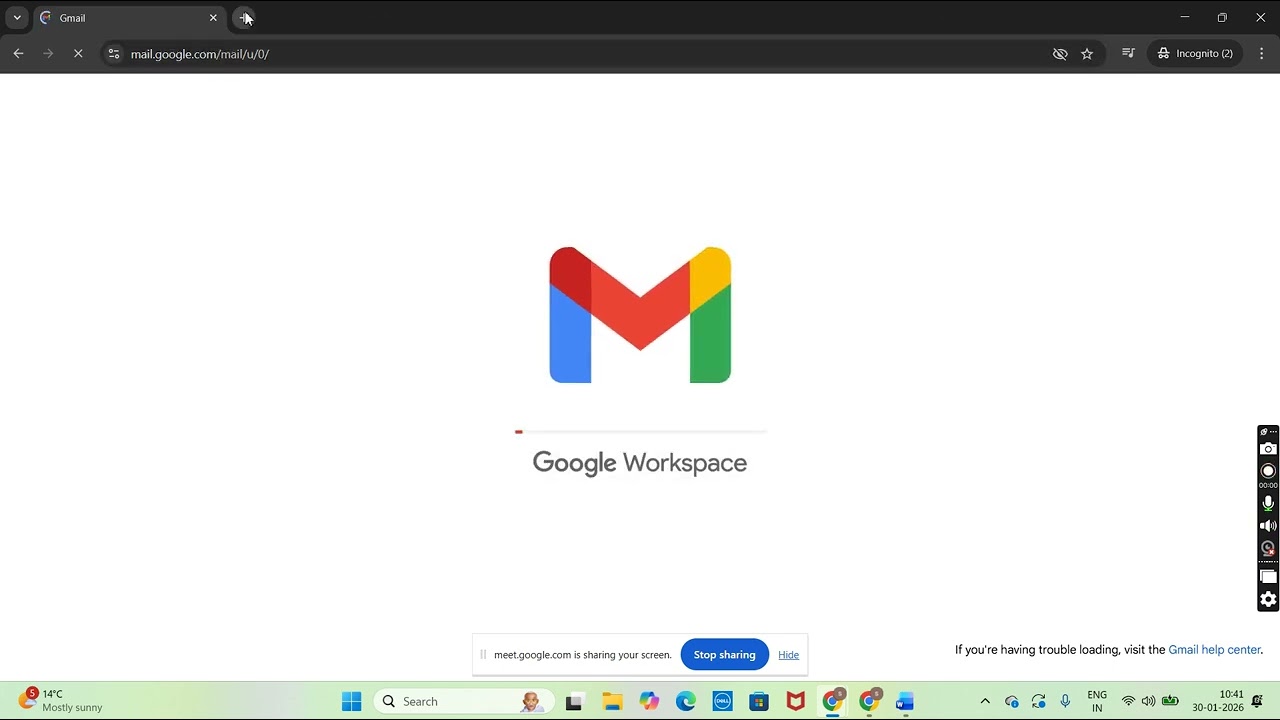Switch to the first Chrome taskbar icon
Screen dimensions: 1280x720
click(833, 702)
